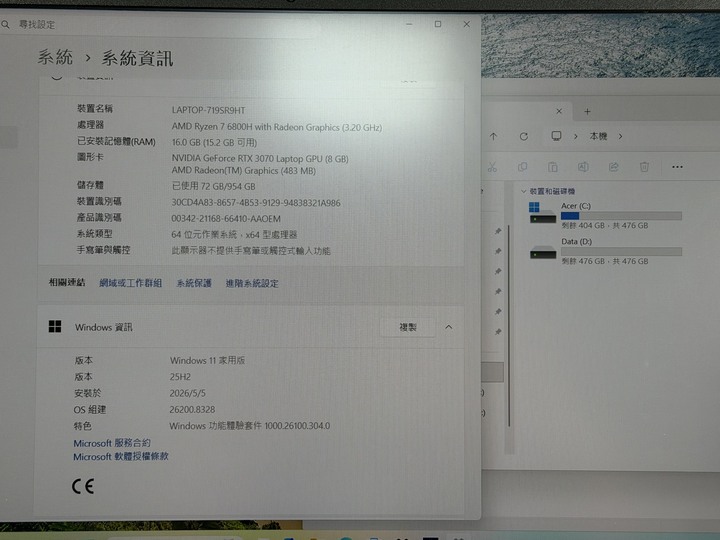This screenshot has width=720, height=540.
Task: Select the Data (D:) drive icon
Action: pos(543,252)
